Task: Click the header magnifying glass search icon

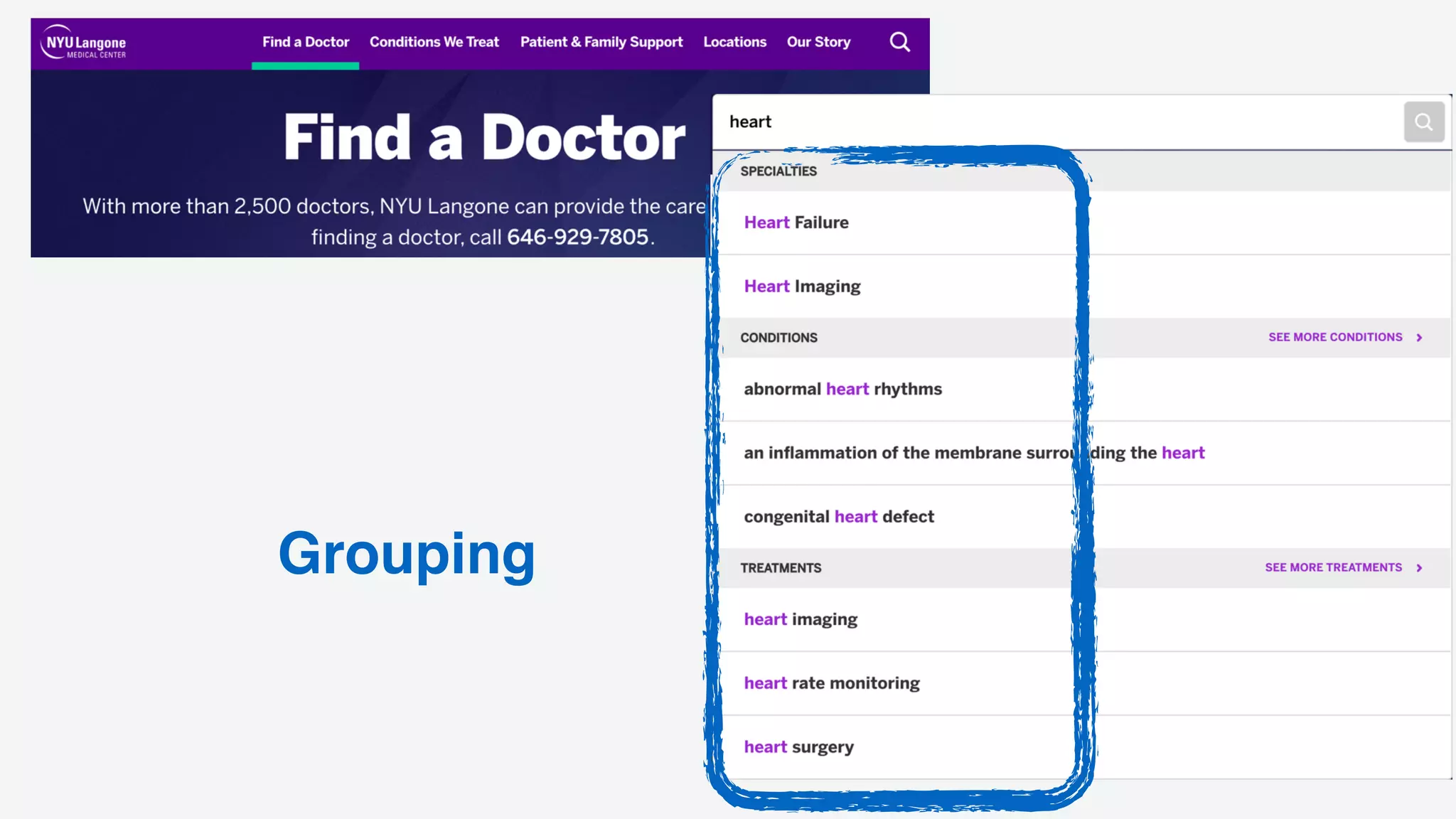Action: 899,43
